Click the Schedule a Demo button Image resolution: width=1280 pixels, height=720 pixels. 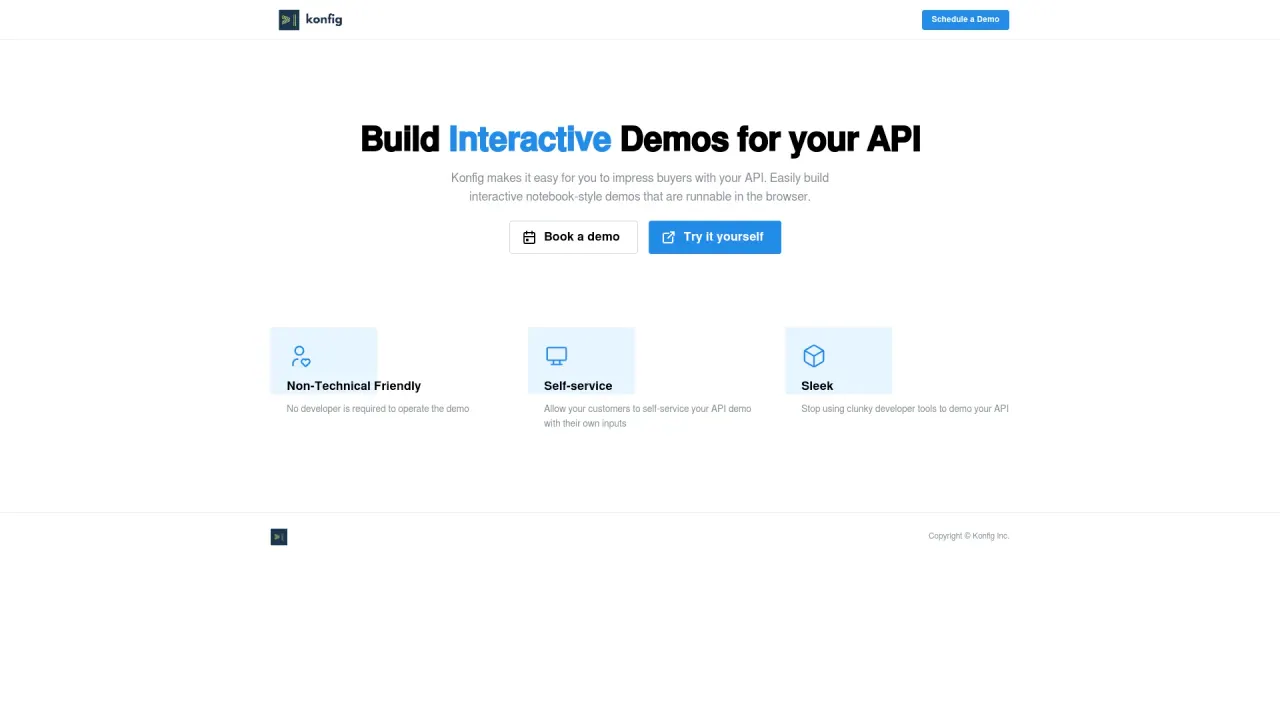965,20
